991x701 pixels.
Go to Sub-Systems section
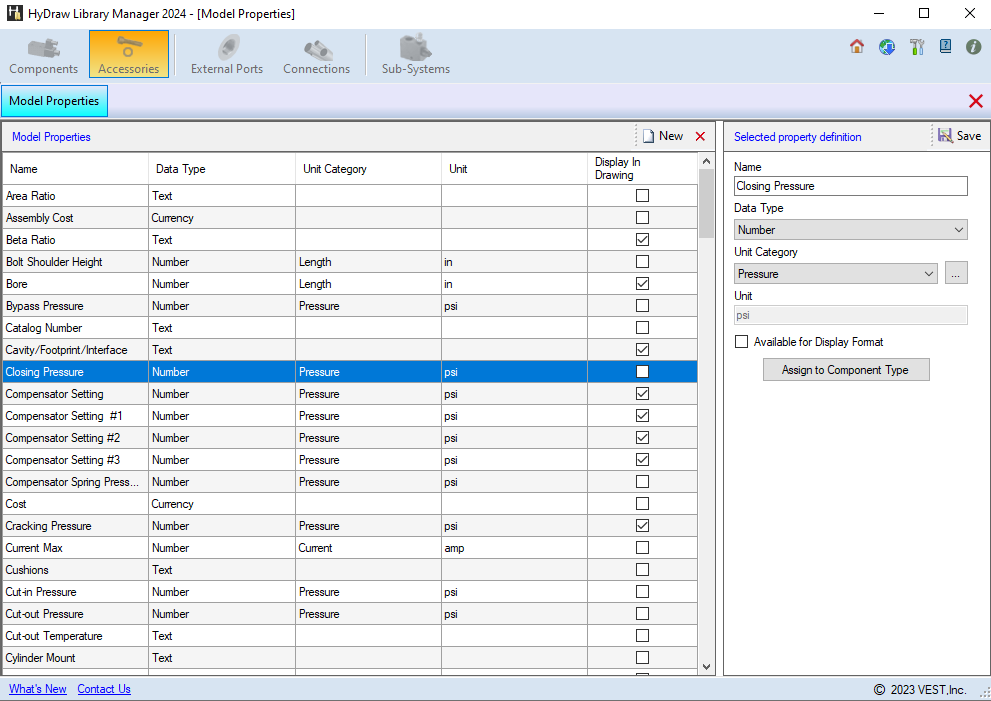415,55
